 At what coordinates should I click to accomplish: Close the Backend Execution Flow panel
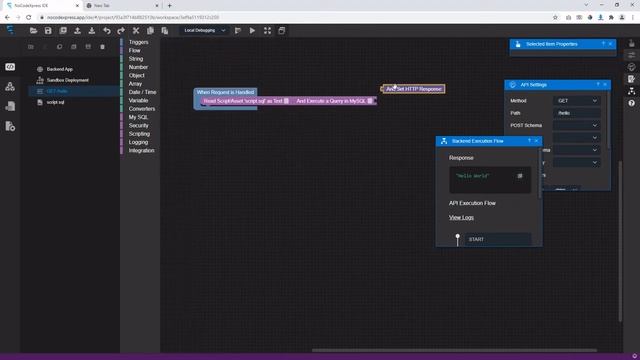coord(537,141)
